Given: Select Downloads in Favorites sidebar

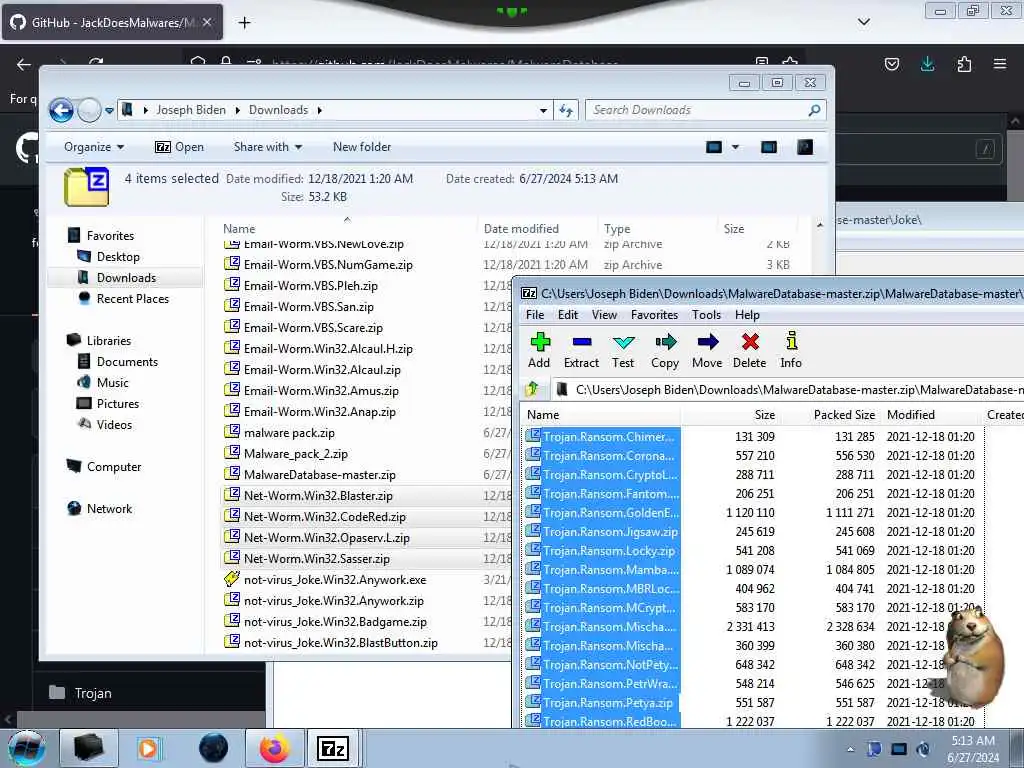Looking at the screenshot, I should click(126, 278).
